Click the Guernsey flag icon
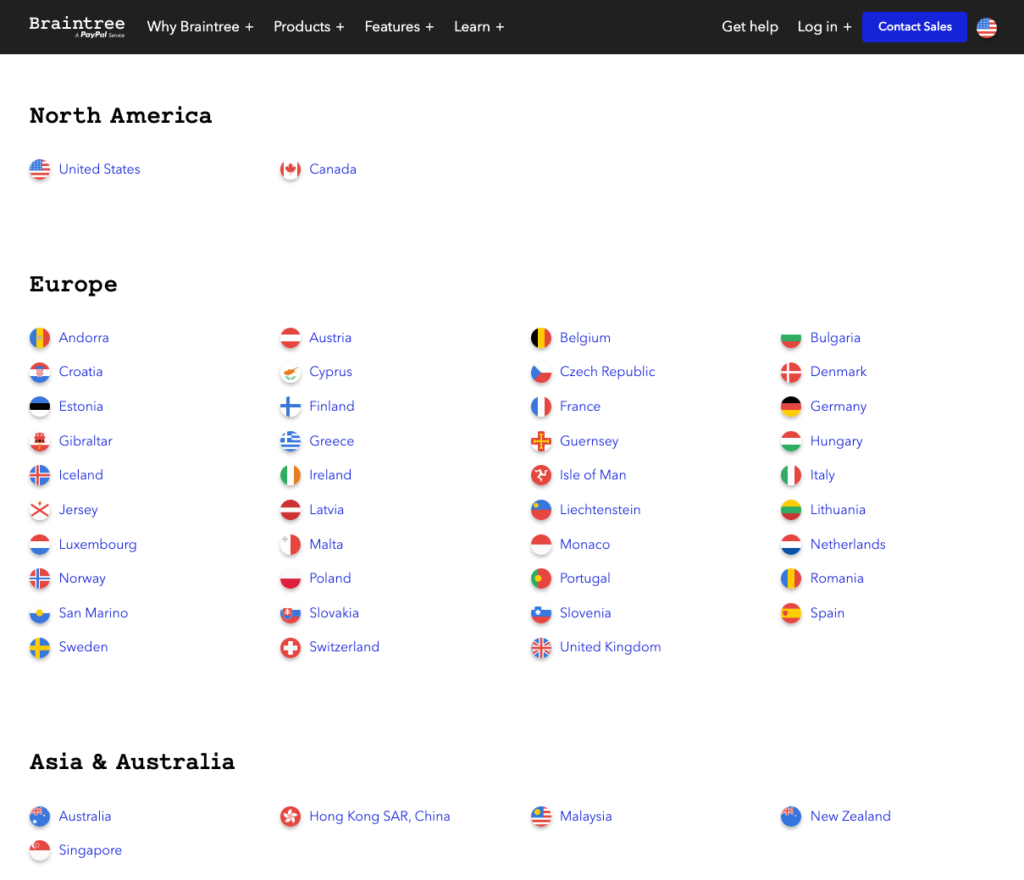Screen dimensions: 1024x880 (541, 441)
